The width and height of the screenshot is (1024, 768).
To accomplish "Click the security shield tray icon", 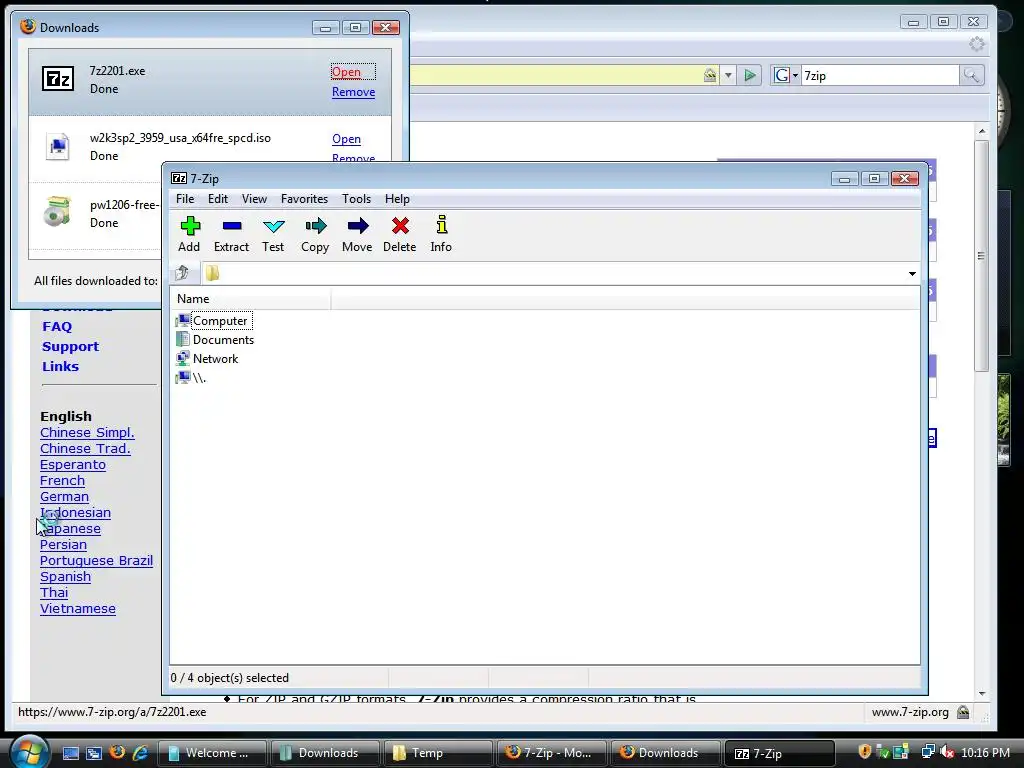I will pos(865,752).
